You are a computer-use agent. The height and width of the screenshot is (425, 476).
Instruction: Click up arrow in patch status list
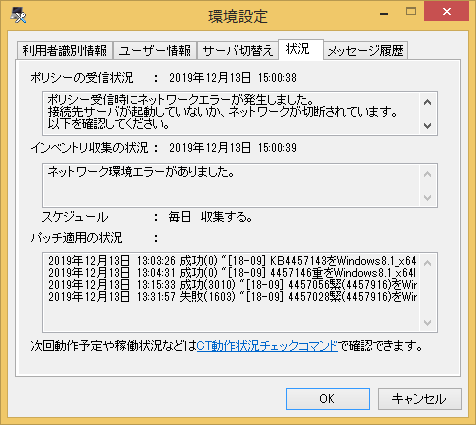point(428,263)
